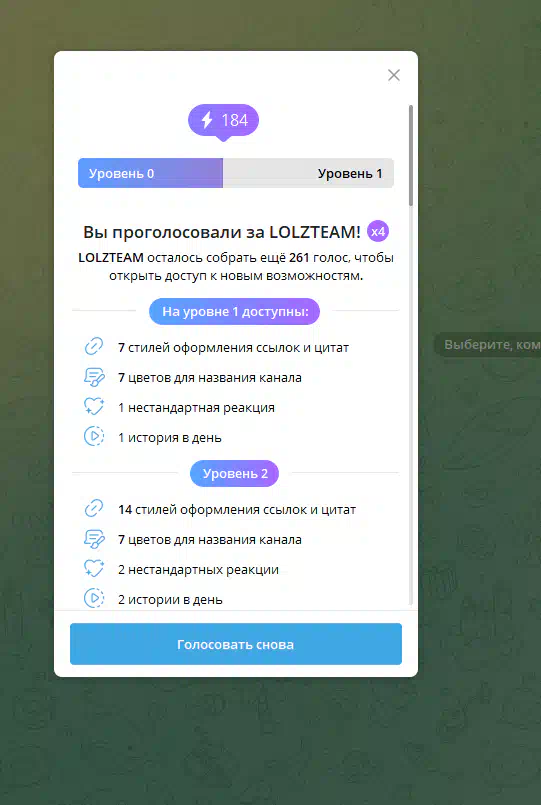Click the Вы проголосовали за LOLZTEAM heading

(x=222, y=232)
